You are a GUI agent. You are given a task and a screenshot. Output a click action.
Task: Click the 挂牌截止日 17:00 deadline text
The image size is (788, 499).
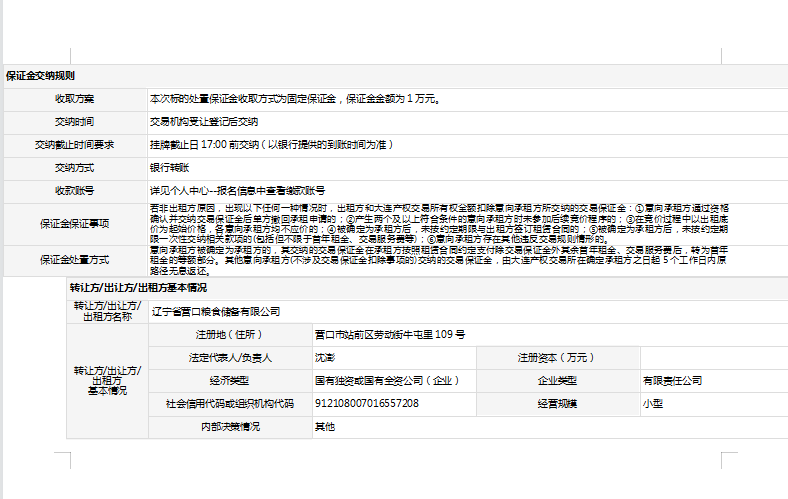269,144
